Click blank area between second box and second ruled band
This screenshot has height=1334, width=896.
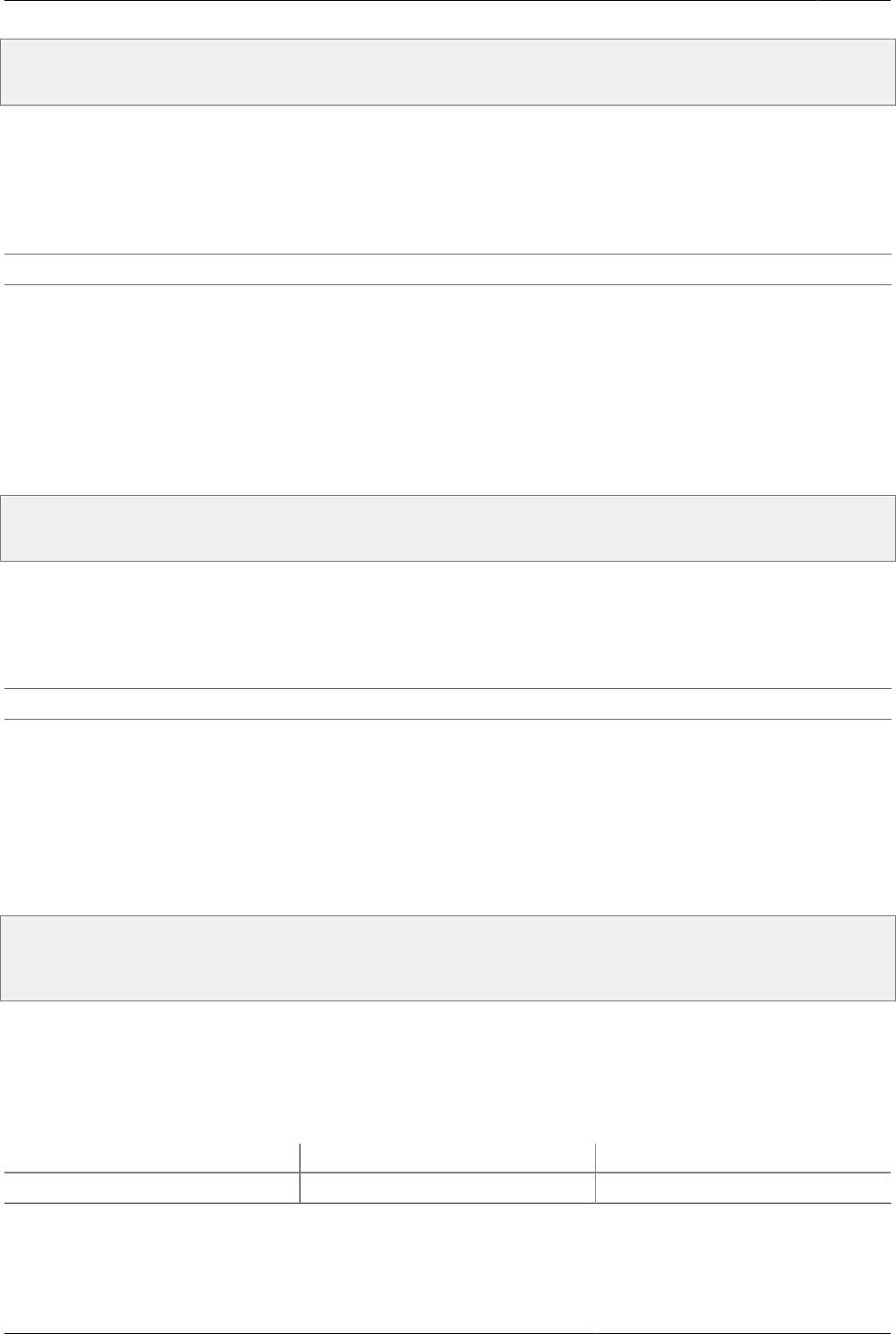click(448, 625)
